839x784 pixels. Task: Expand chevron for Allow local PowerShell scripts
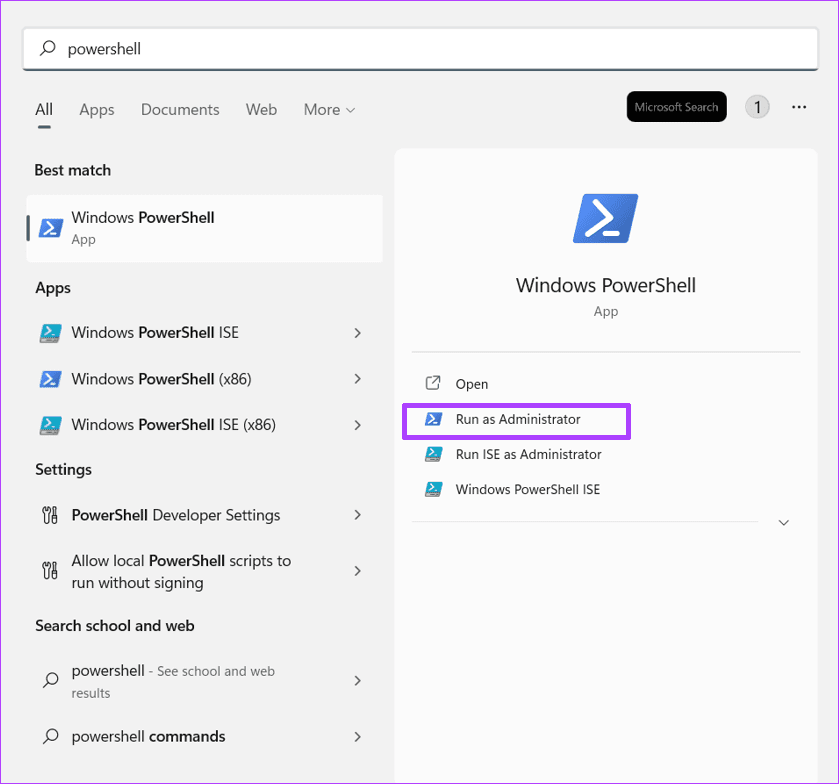pos(357,571)
